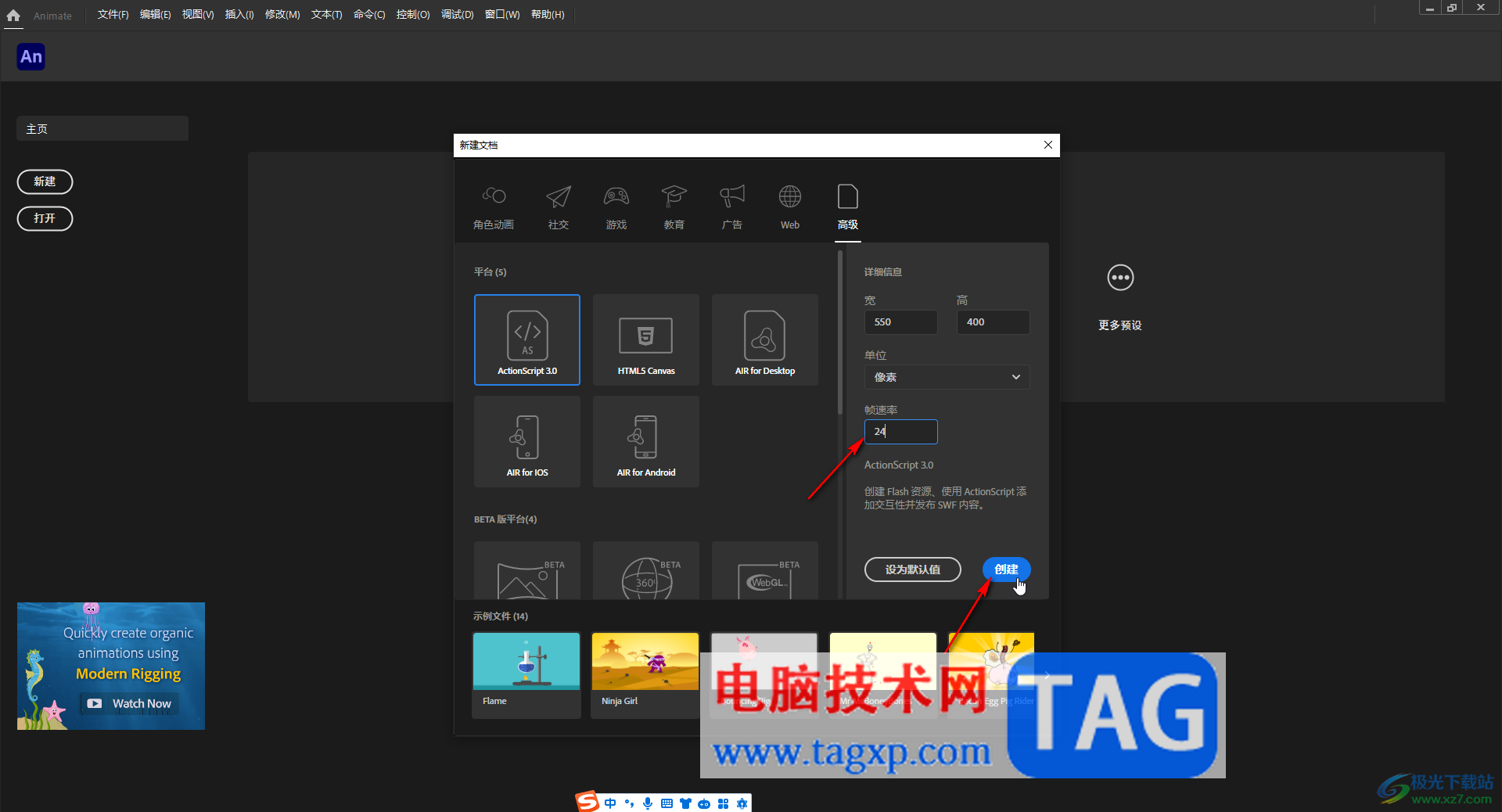Click the IME skin shirt icon
Screen dimensions: 1502x812
(x=685, y=803)
